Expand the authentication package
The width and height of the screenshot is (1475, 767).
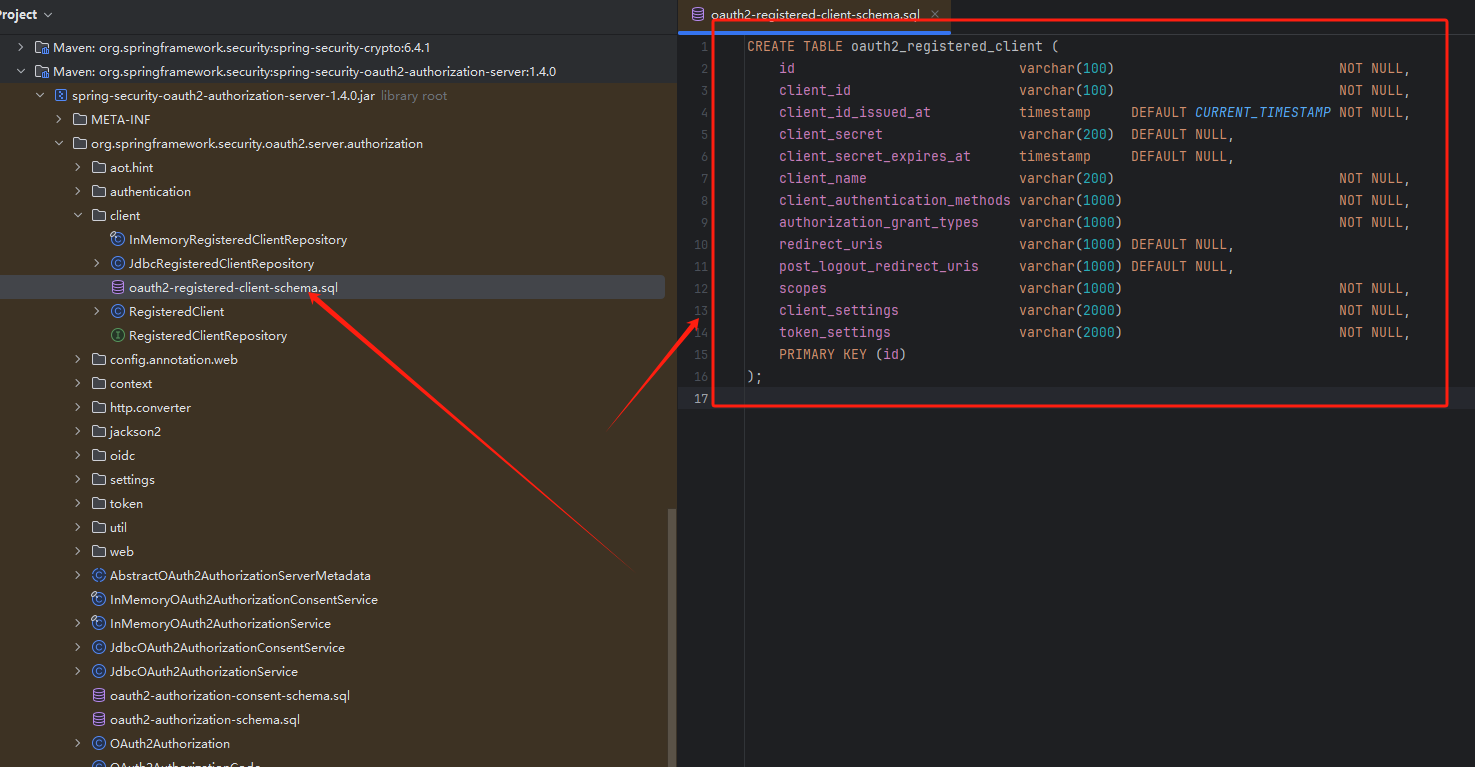pyautogui.click(x=78, y=191)
